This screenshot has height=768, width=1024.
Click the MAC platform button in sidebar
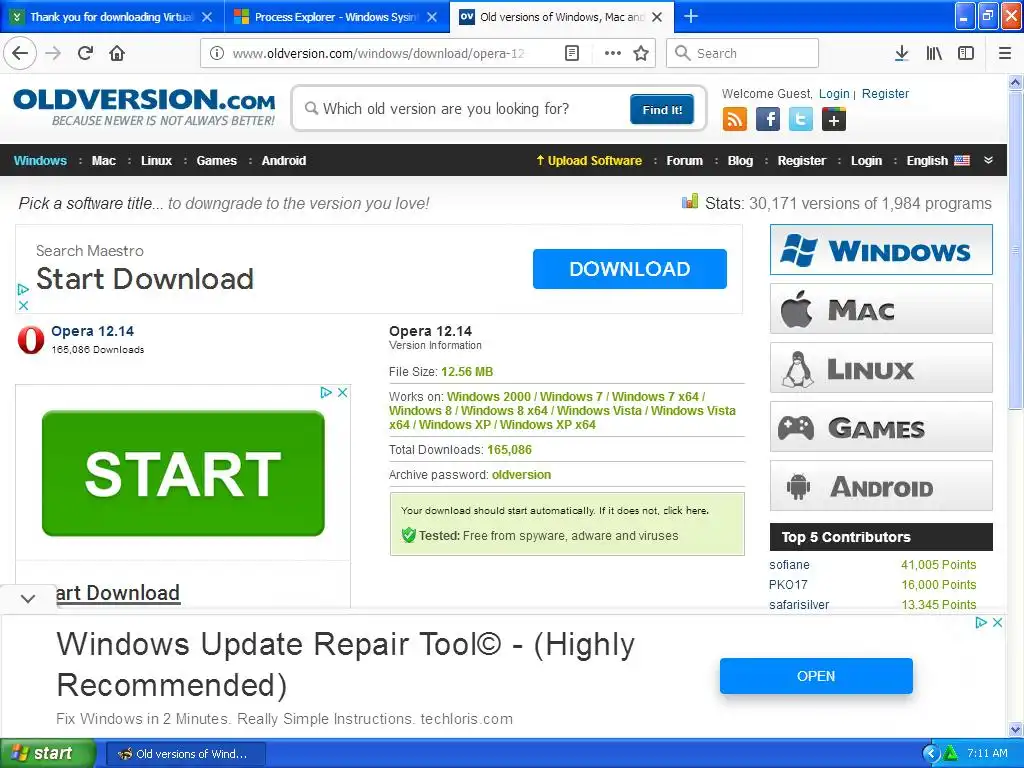click(x=881, y=308)
